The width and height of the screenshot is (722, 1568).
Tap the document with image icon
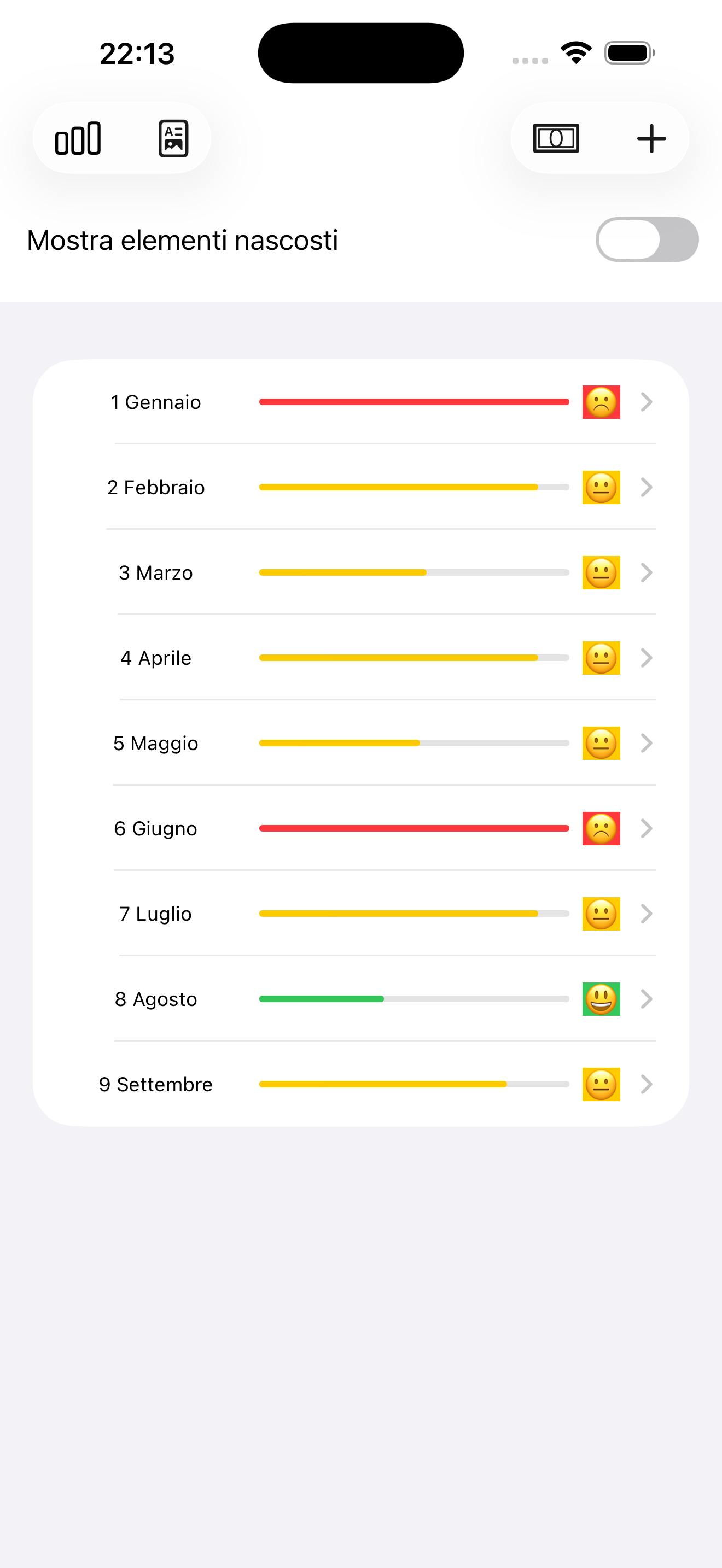(x=173, y=138)
